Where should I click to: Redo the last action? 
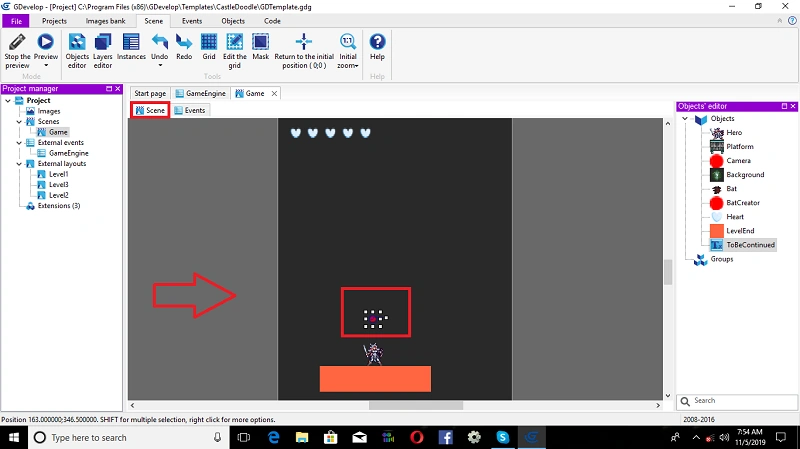coord(184,47)
